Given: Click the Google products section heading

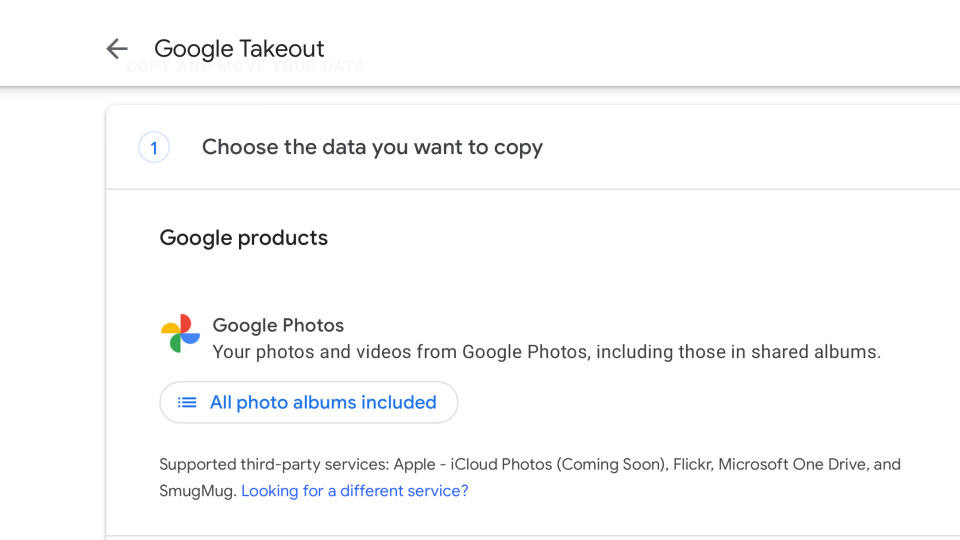Looking at the screenshot, I should point(244,238).
